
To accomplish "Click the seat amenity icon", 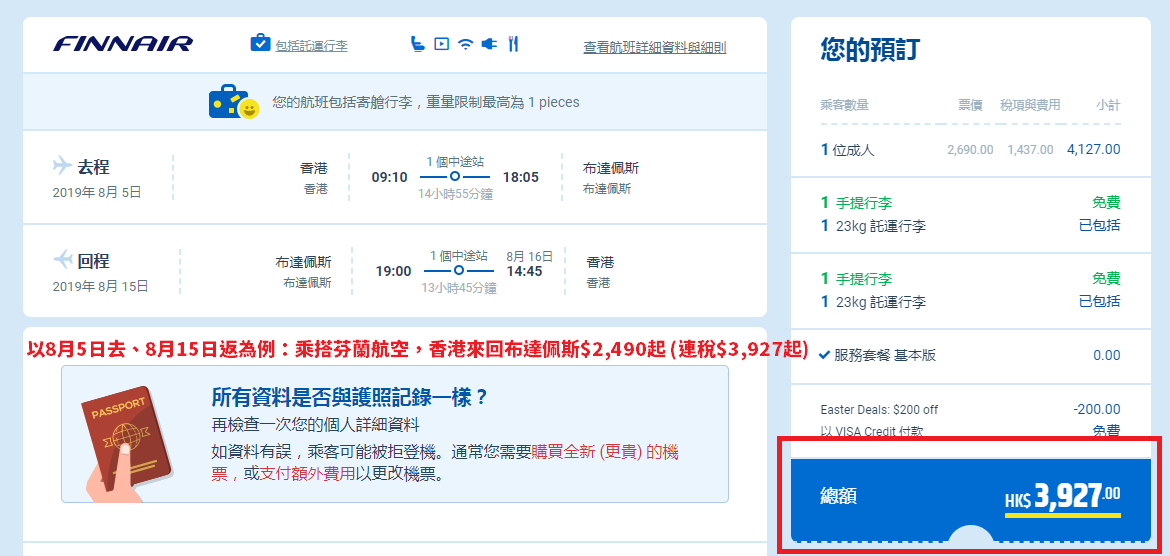I will point(418,43).
